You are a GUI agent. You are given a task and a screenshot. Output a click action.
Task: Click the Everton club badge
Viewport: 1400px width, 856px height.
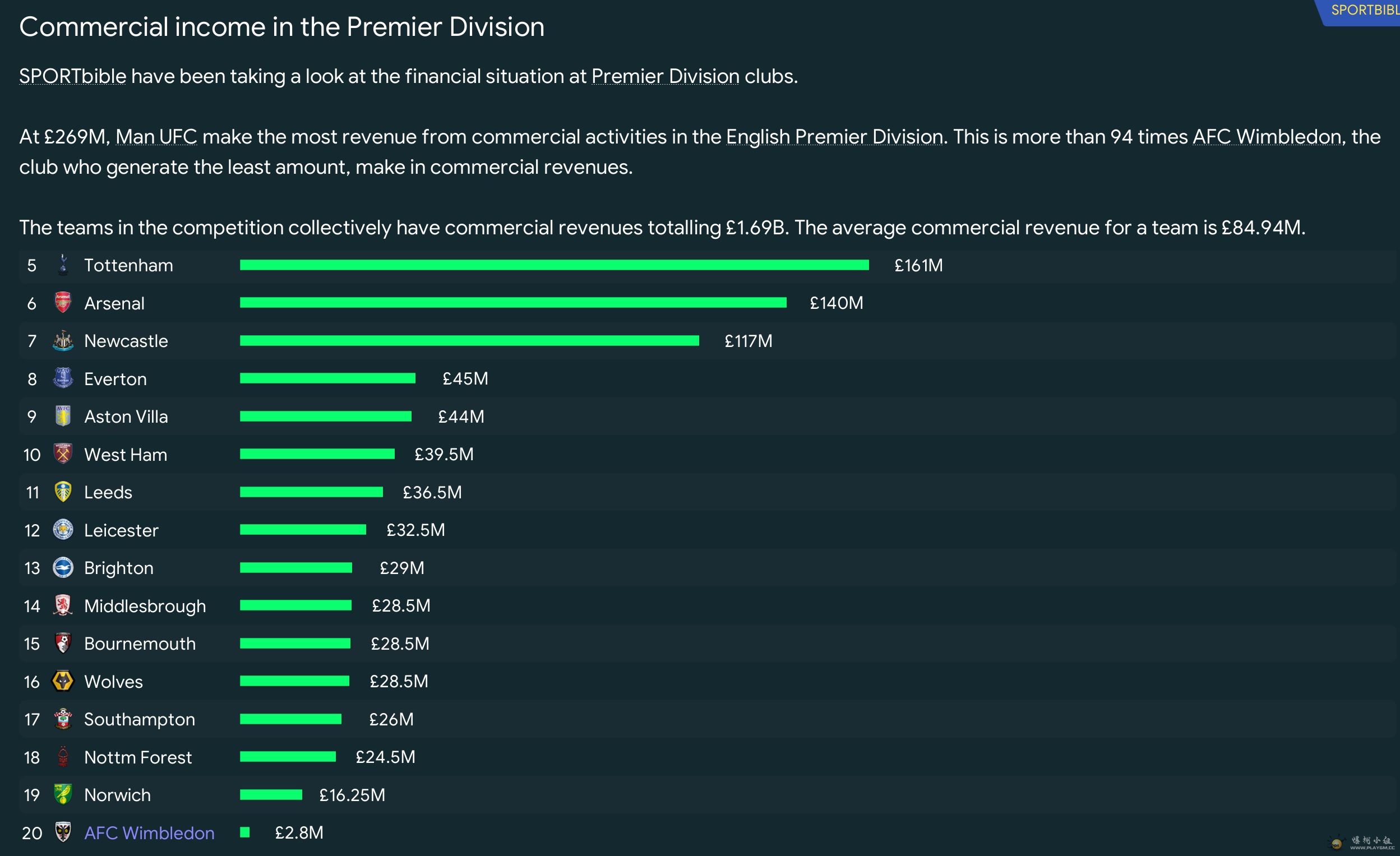coord(63,378)
